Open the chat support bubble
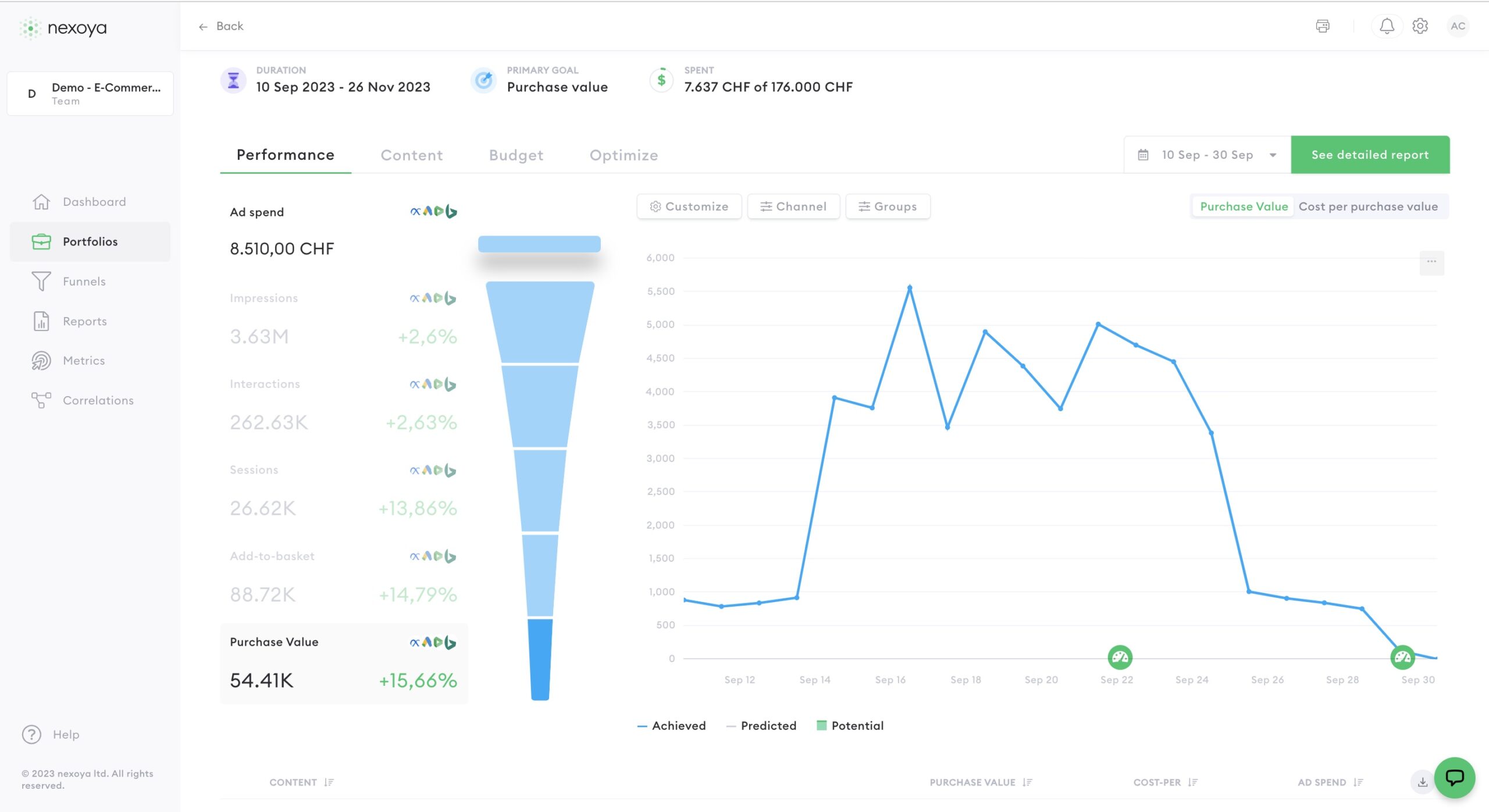 point(1454,777)
